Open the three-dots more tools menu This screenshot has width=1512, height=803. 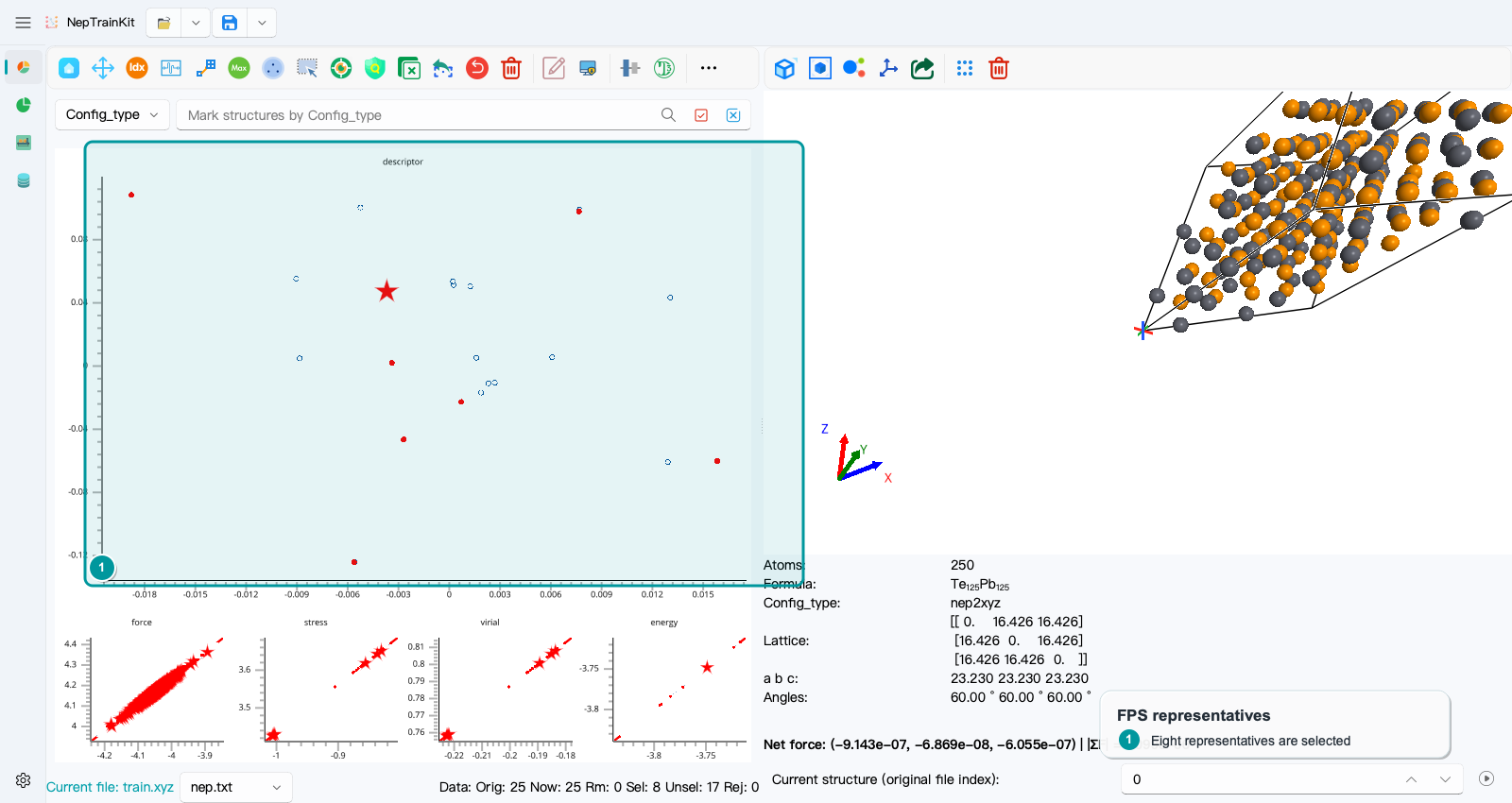coord(709,68)
